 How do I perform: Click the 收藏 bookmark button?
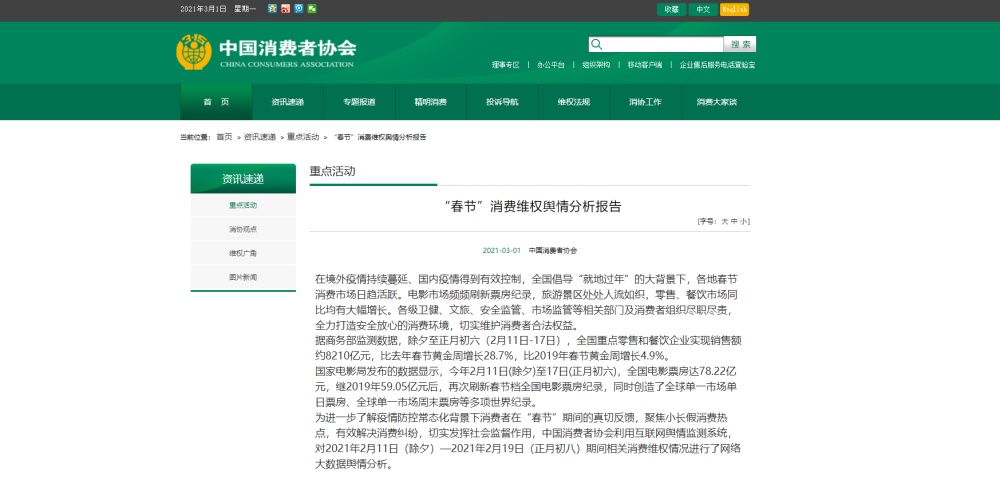[x=672, y=9]
